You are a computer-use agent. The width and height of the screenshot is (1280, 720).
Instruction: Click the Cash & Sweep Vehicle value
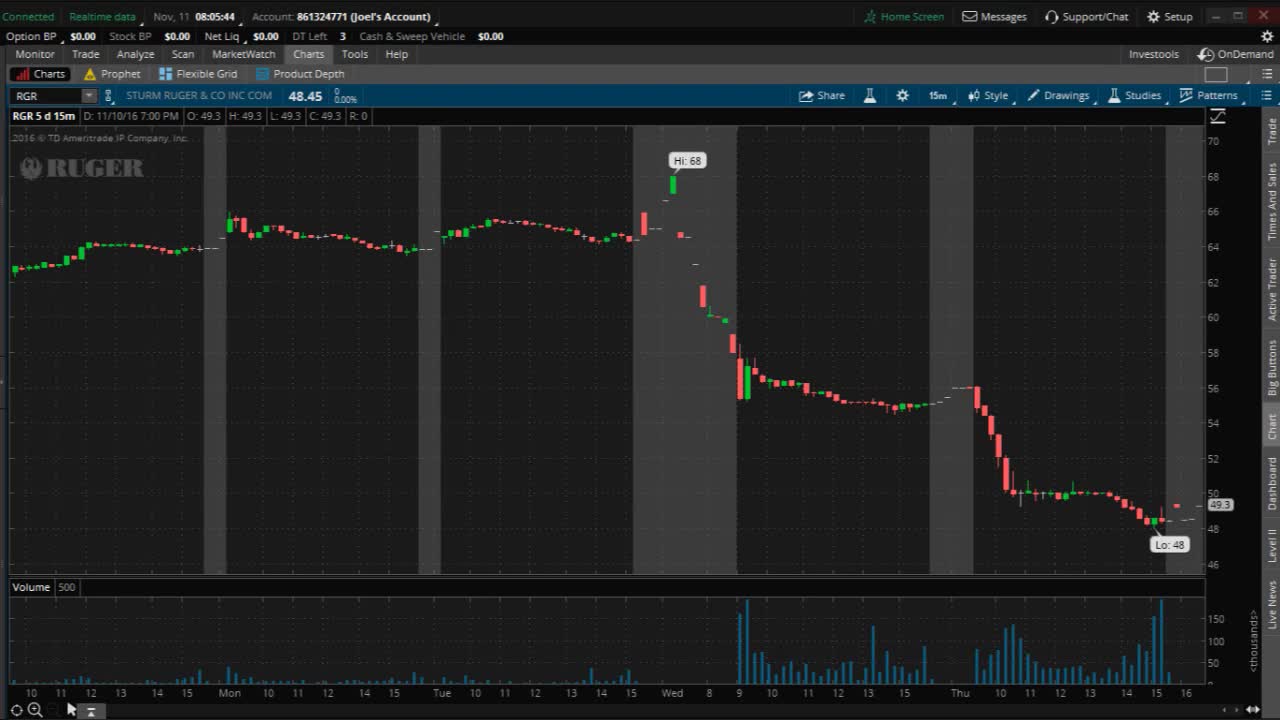491,36
